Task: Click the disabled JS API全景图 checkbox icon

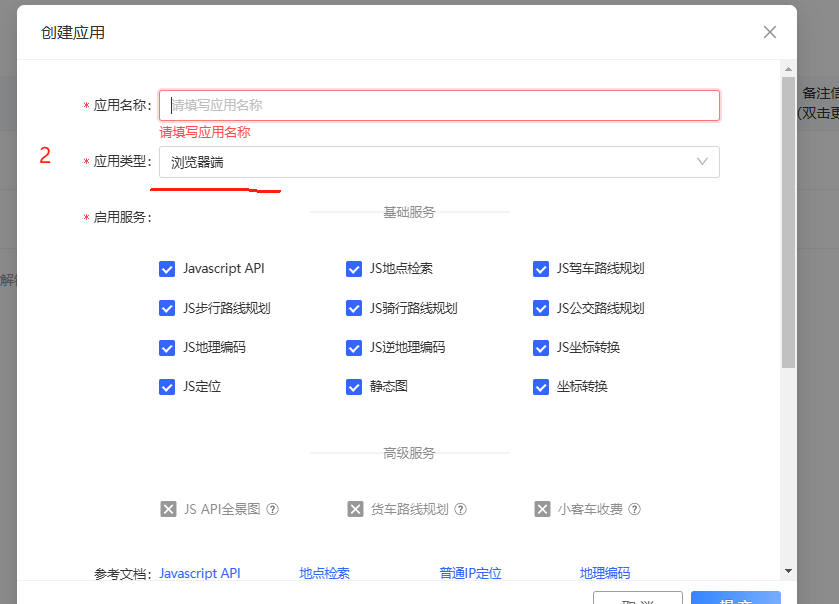Action: coord(168,509)
